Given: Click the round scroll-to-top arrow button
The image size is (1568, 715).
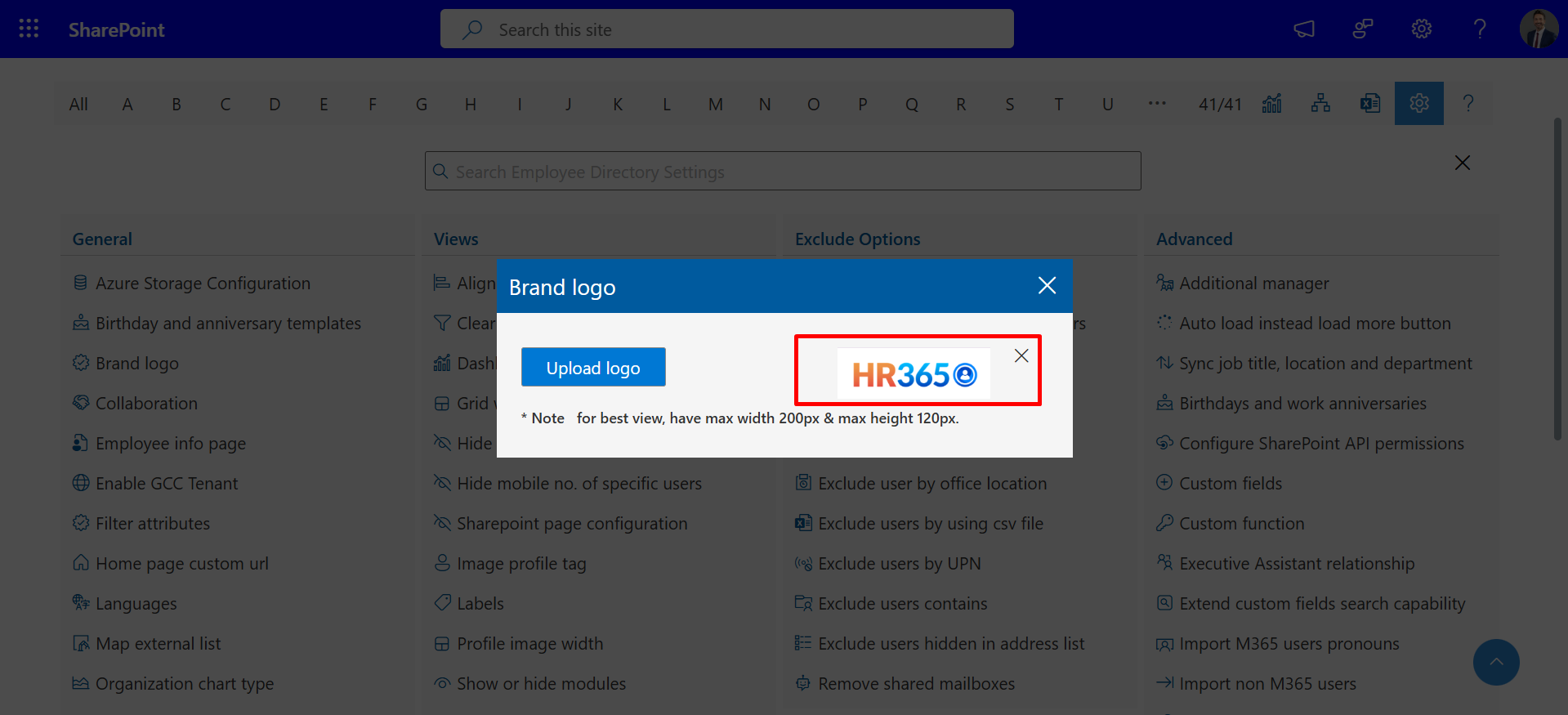Looking at the screenshot, I should coord(1496,662).
